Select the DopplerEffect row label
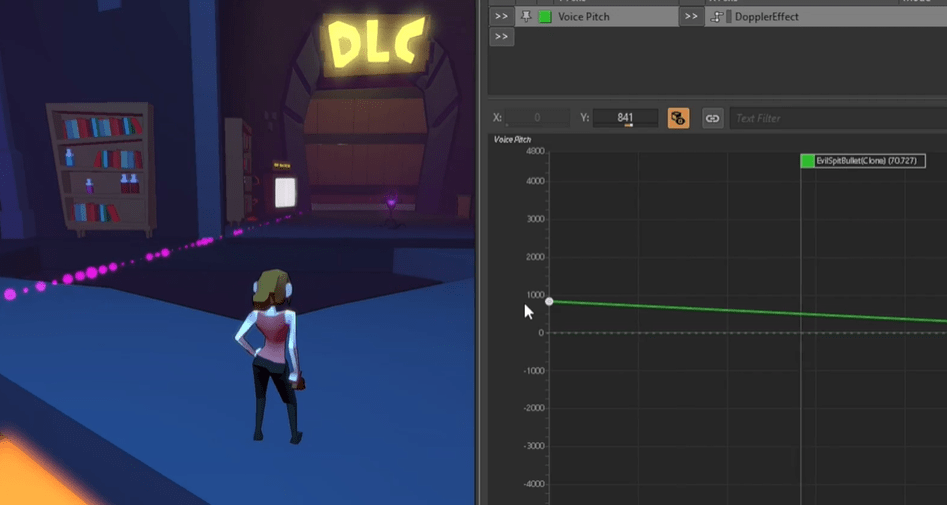947x505 pixels. 766,16
